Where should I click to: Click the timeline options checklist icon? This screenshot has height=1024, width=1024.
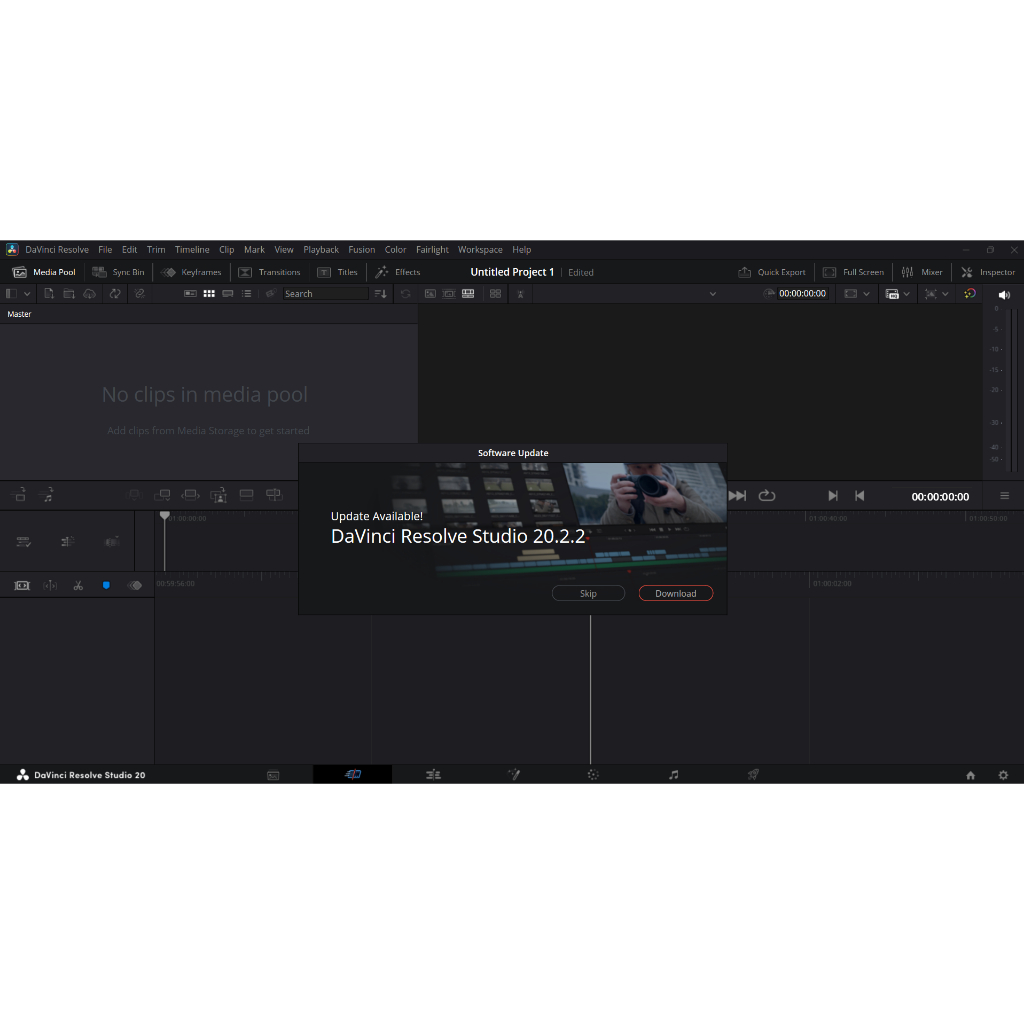coord(24,541)
